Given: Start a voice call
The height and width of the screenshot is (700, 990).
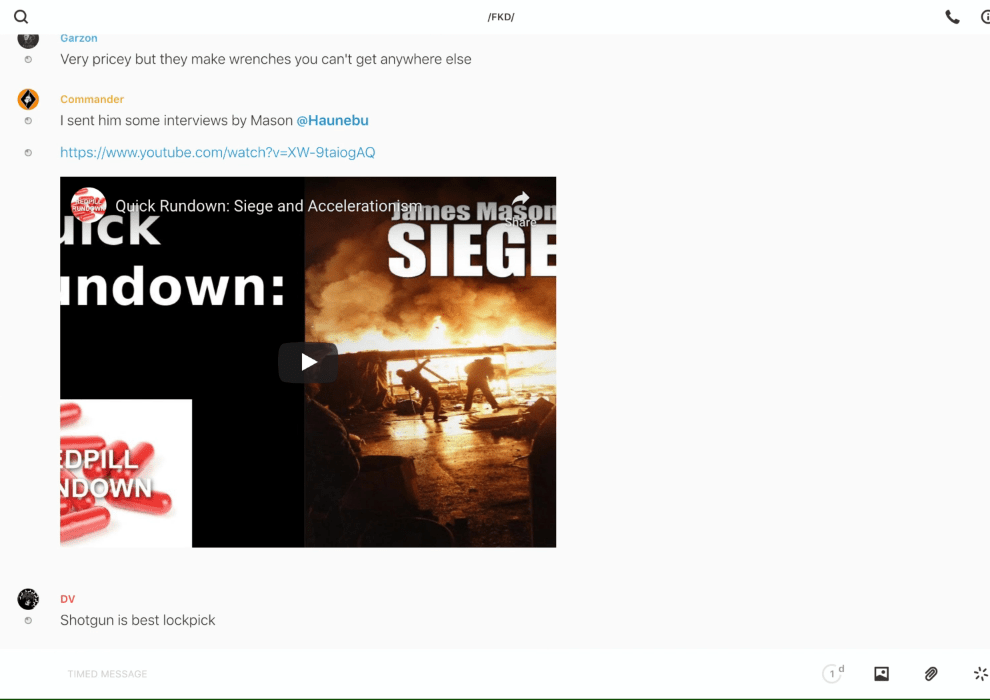Looking at the screenshot, I should click(952, 17).
